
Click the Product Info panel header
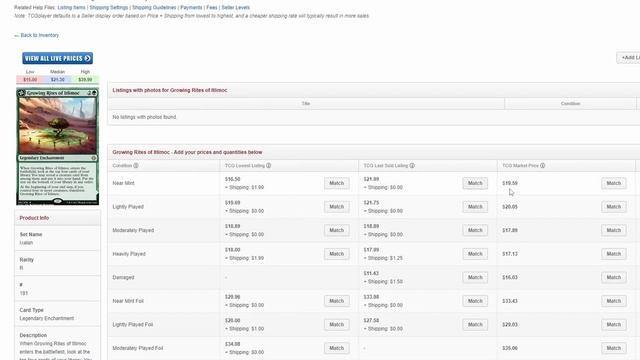point(58,218)
